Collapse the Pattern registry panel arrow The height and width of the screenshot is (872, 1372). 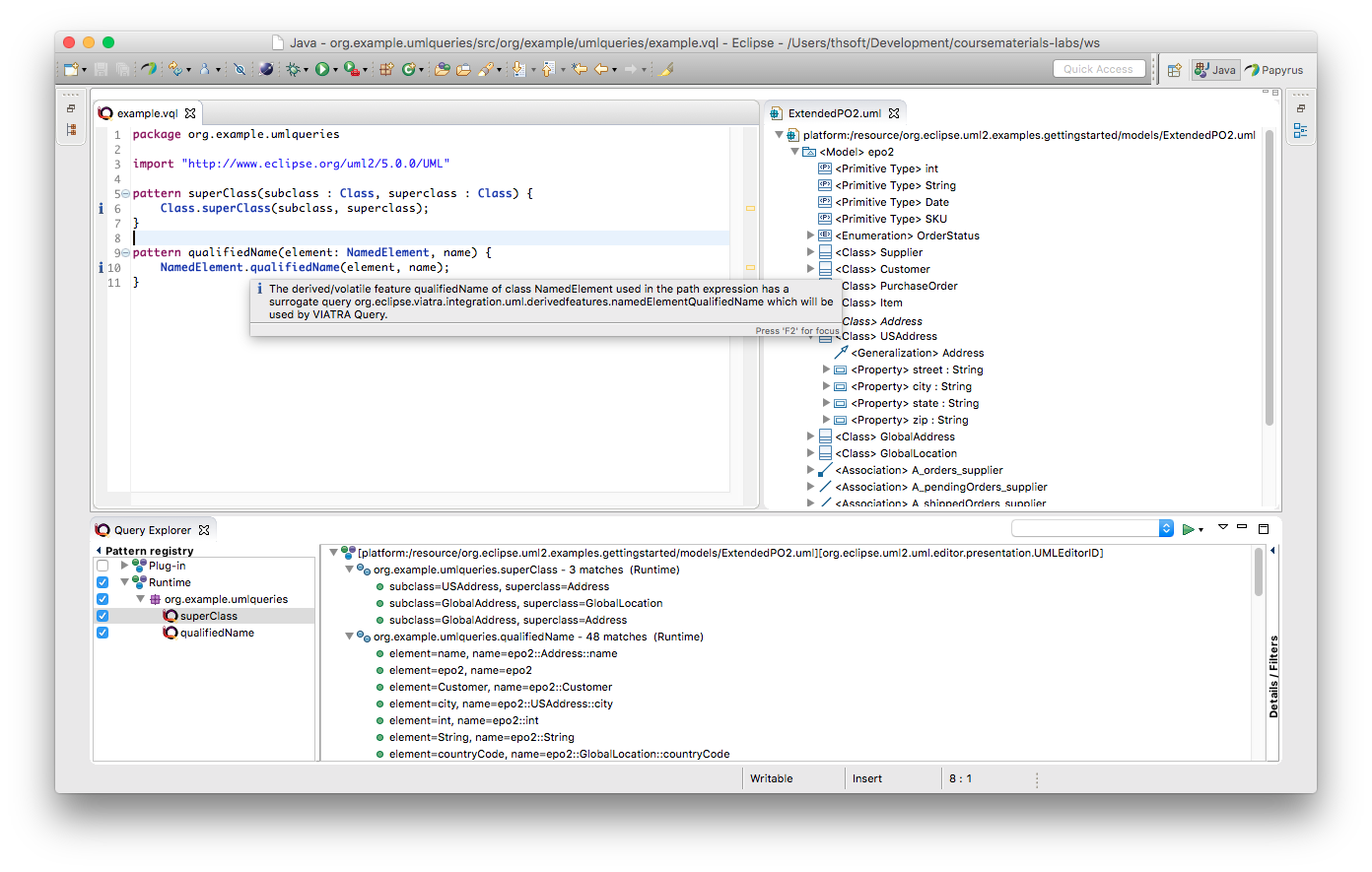tap(99, 551)
